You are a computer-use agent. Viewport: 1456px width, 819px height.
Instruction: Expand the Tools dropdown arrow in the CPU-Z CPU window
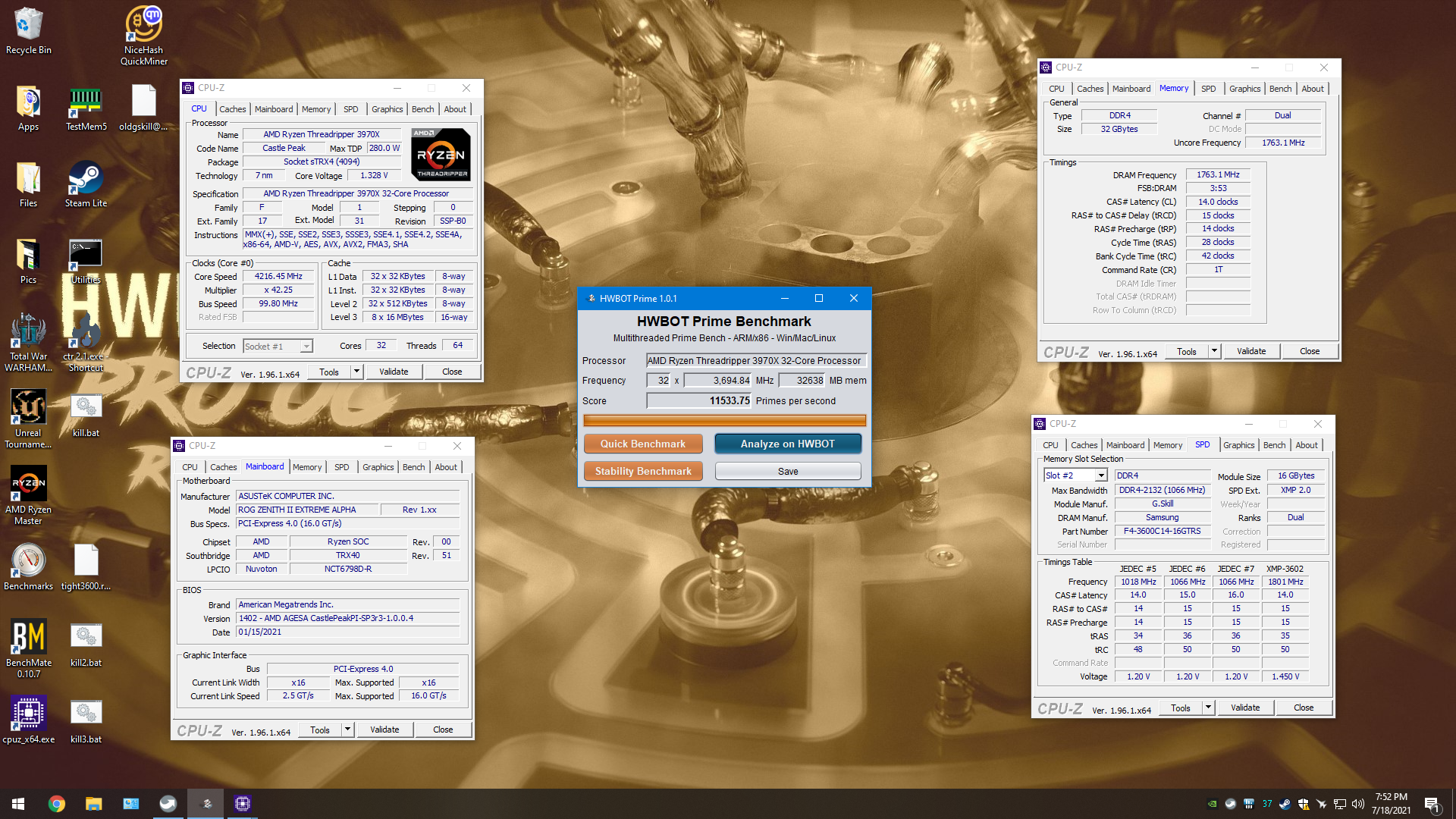pyautogui.click(x=356, y=372)
